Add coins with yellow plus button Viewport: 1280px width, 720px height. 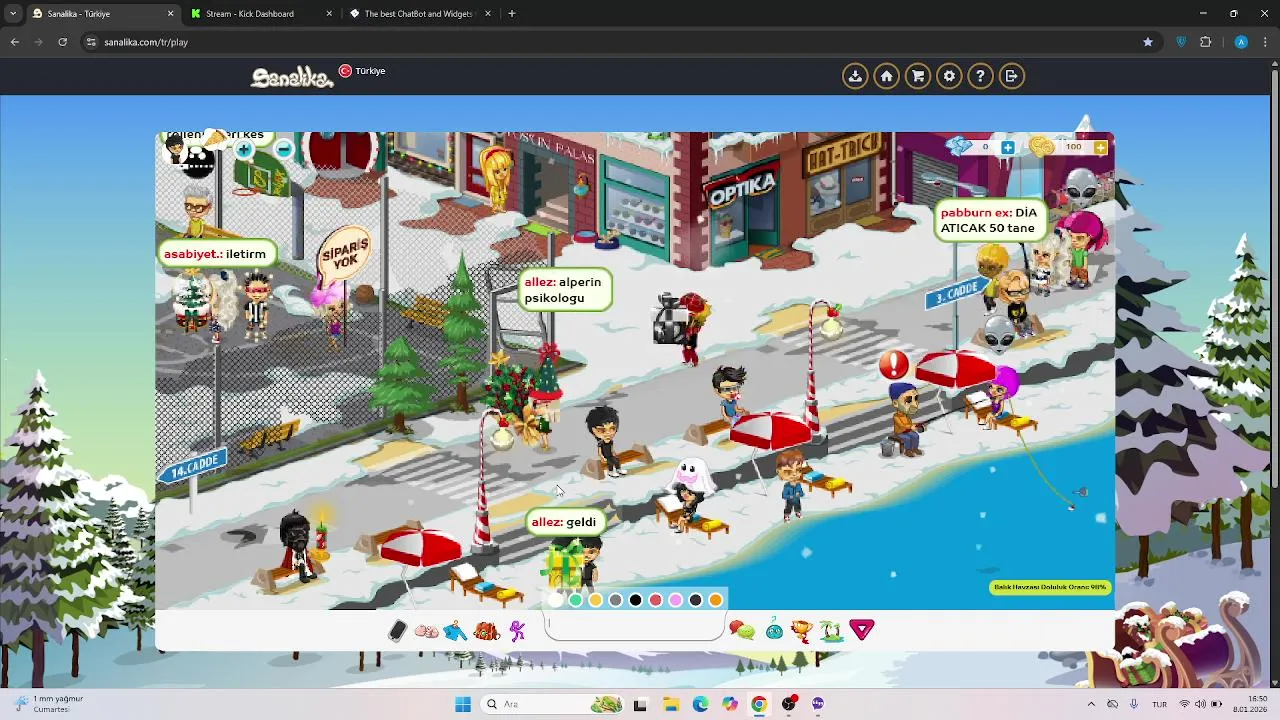(1100, 147)
